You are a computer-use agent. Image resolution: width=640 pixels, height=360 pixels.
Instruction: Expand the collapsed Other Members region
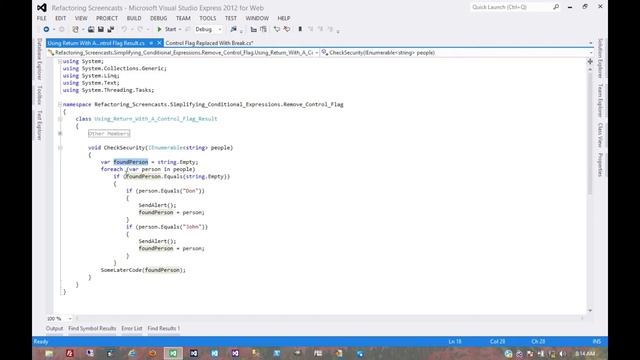60,133
